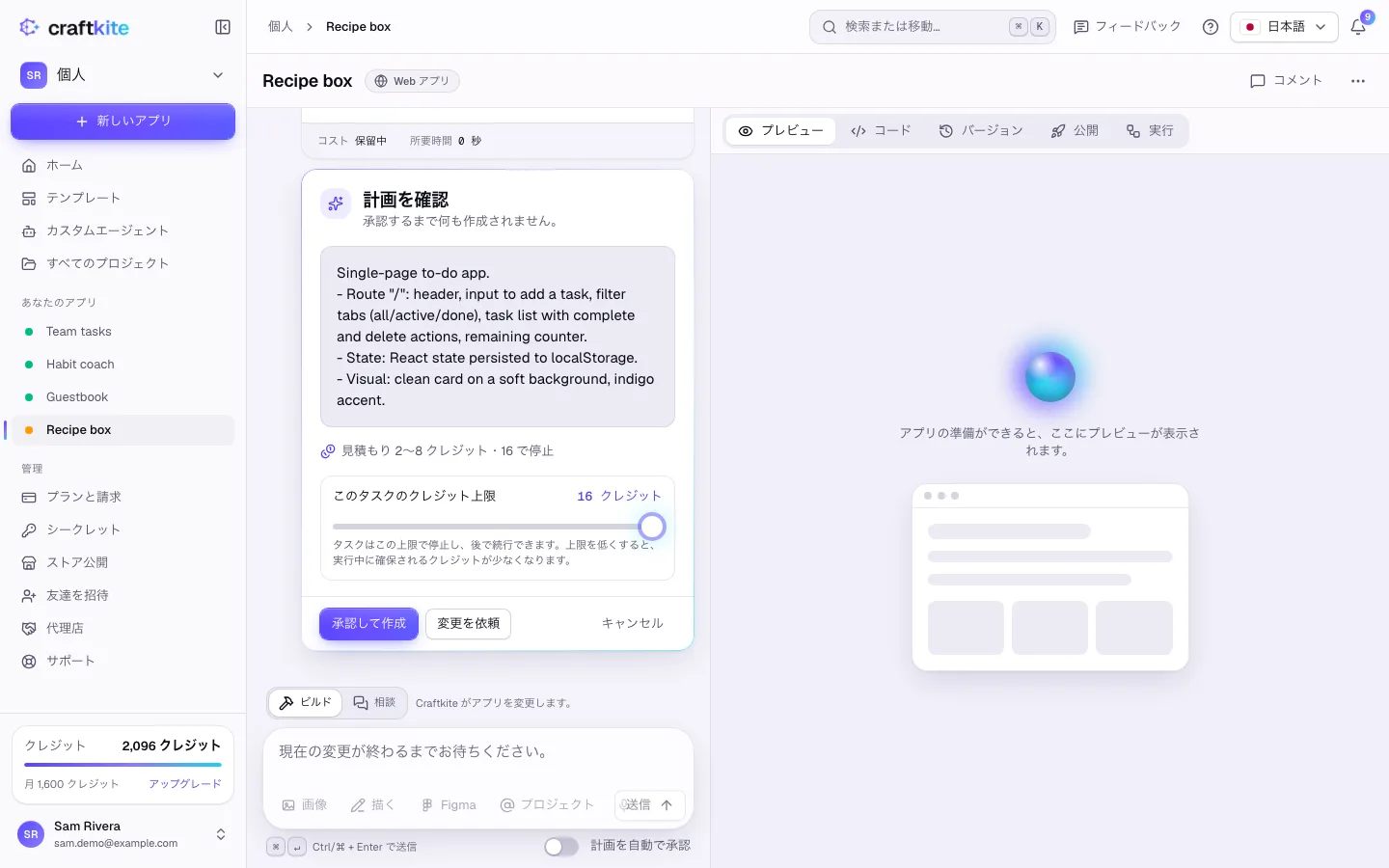Click the Web アプリ globe badge
Viewport: 1389px width, 868px height.
(x=412, y=81)
